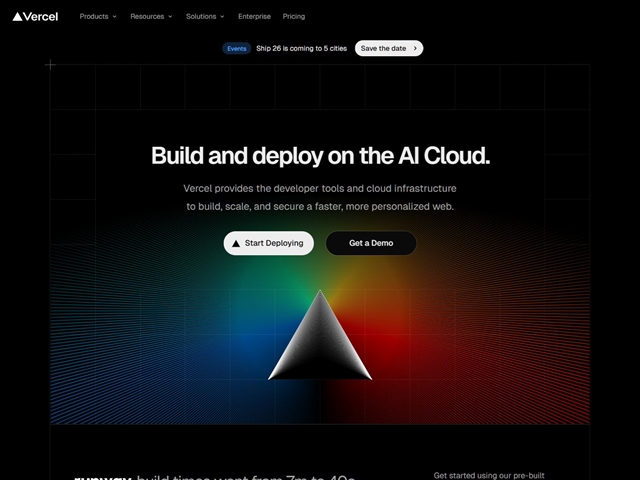The height and width of the screenshot is (480, 640).
Task: Click the large prism triangle graphic
Action: click(x=320, y=340)
